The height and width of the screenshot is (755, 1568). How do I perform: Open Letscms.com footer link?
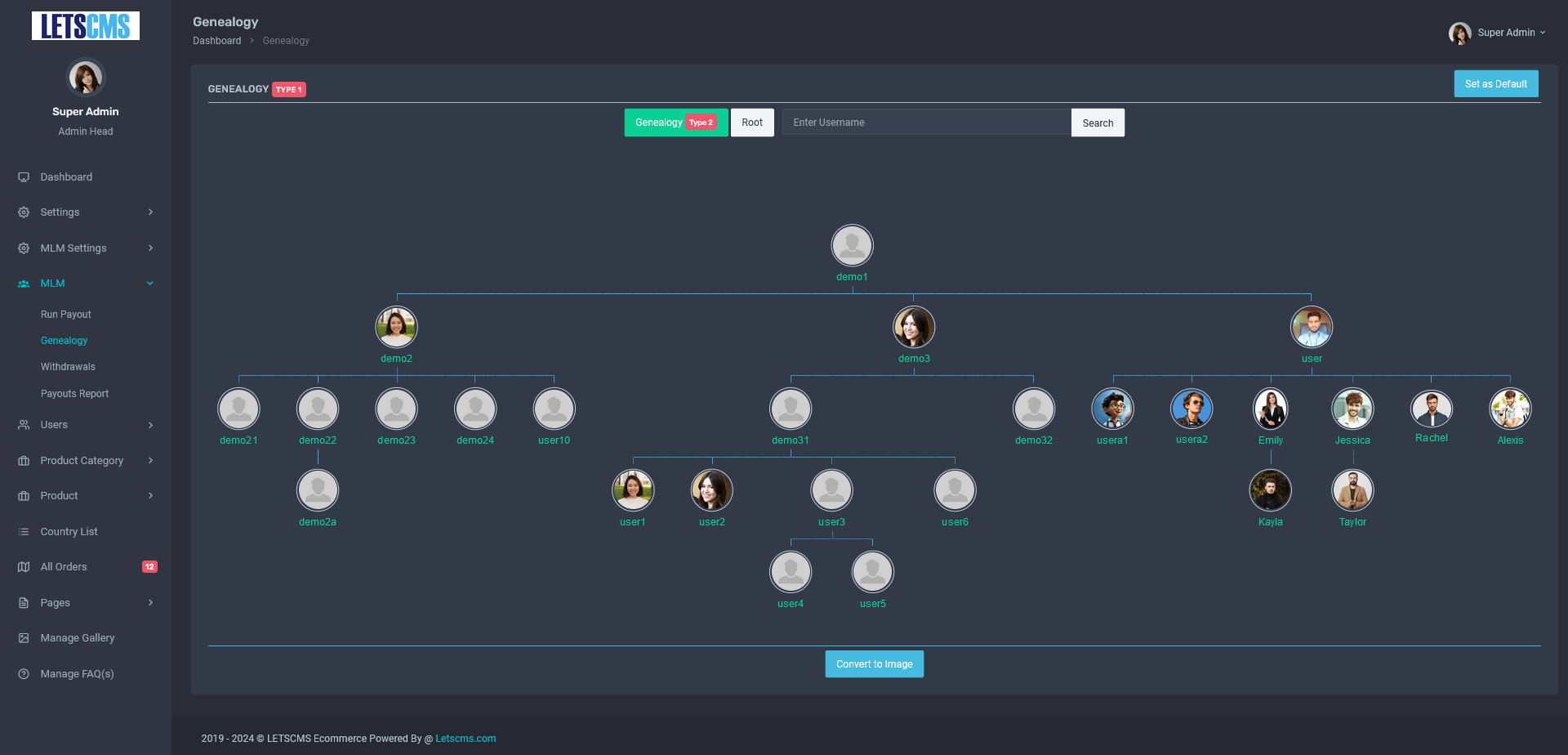coord(465,738)
